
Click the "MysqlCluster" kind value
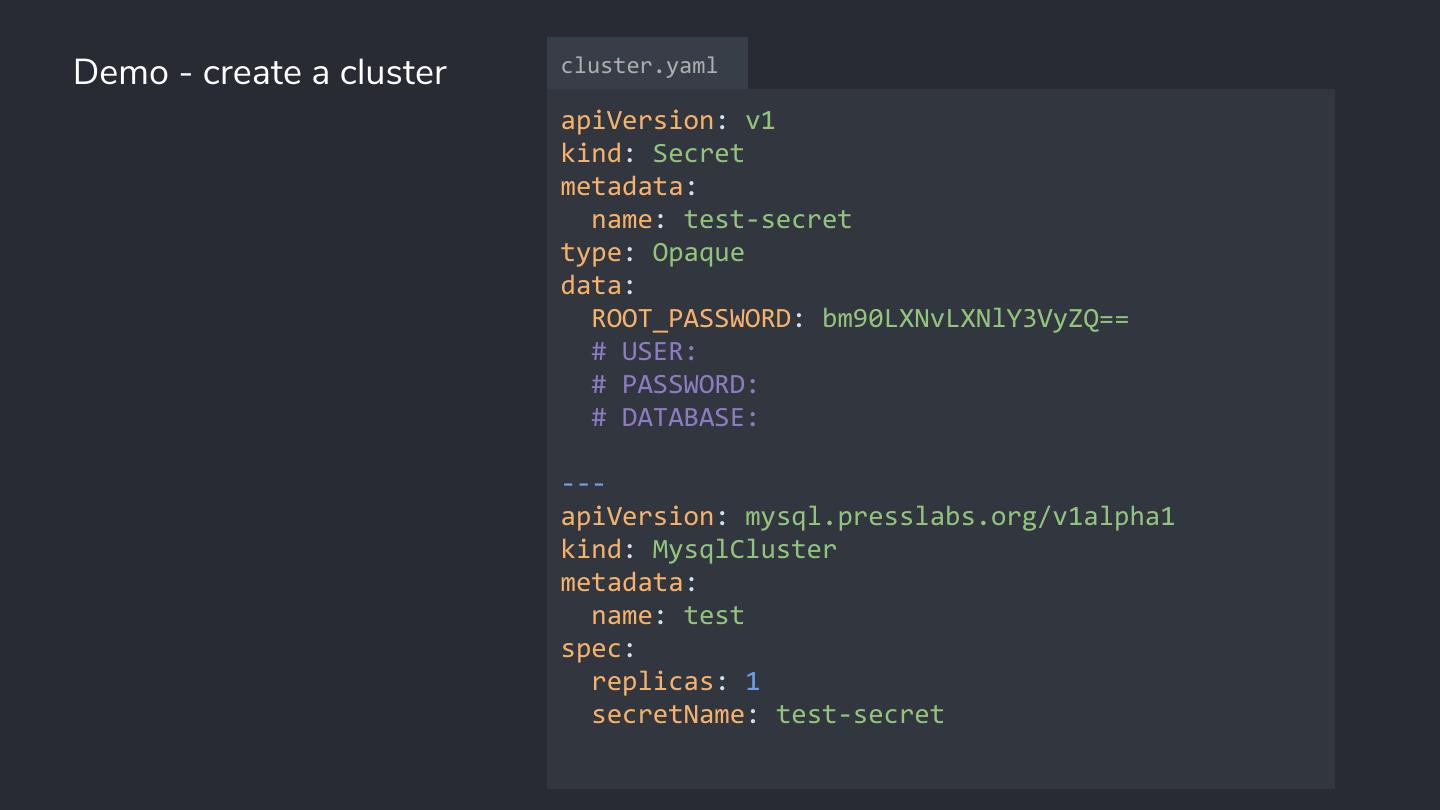pyautogui.click(x=744, y=550)
